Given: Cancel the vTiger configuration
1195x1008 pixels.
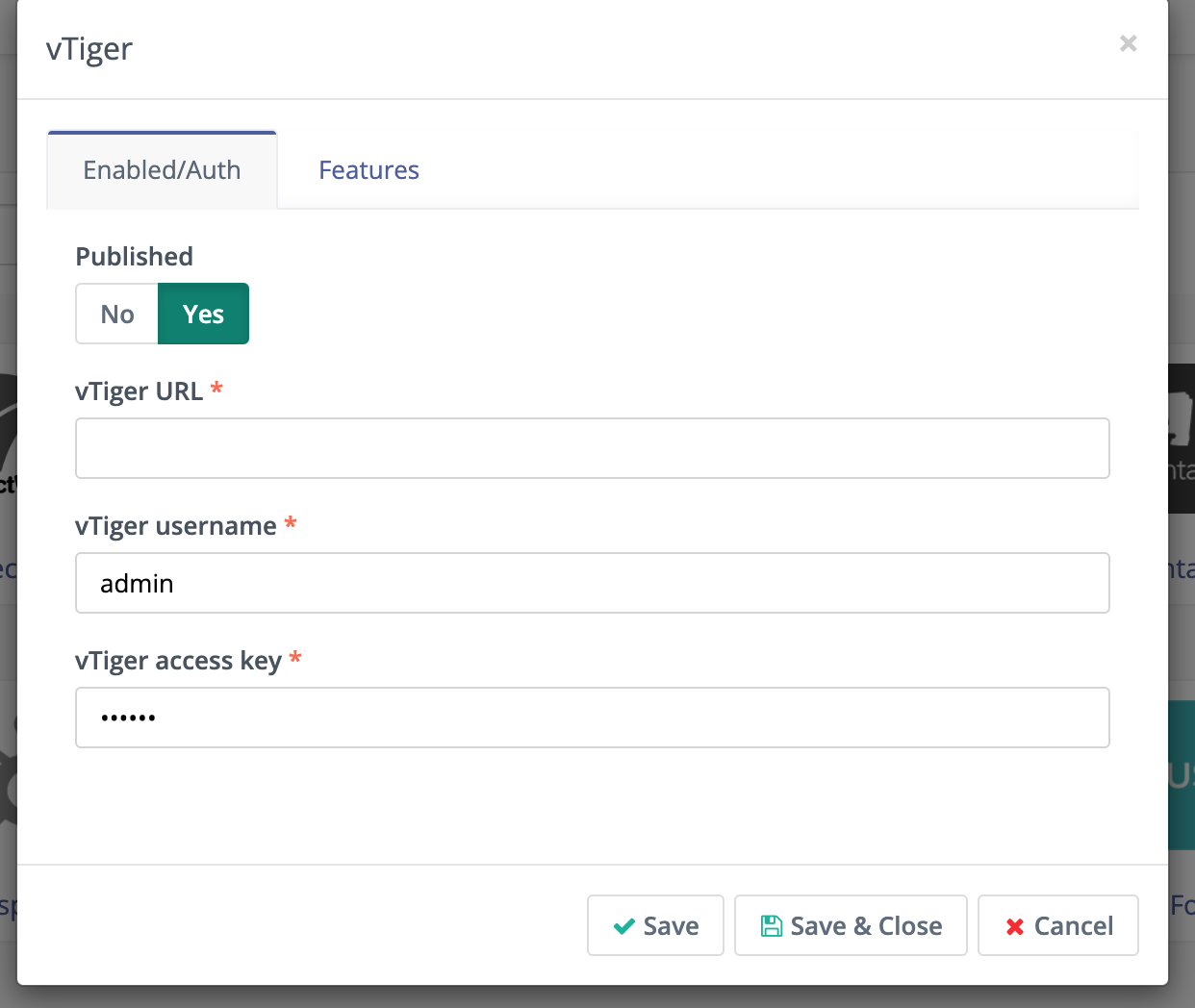Looking at the screenshot, I should 1057,926.
